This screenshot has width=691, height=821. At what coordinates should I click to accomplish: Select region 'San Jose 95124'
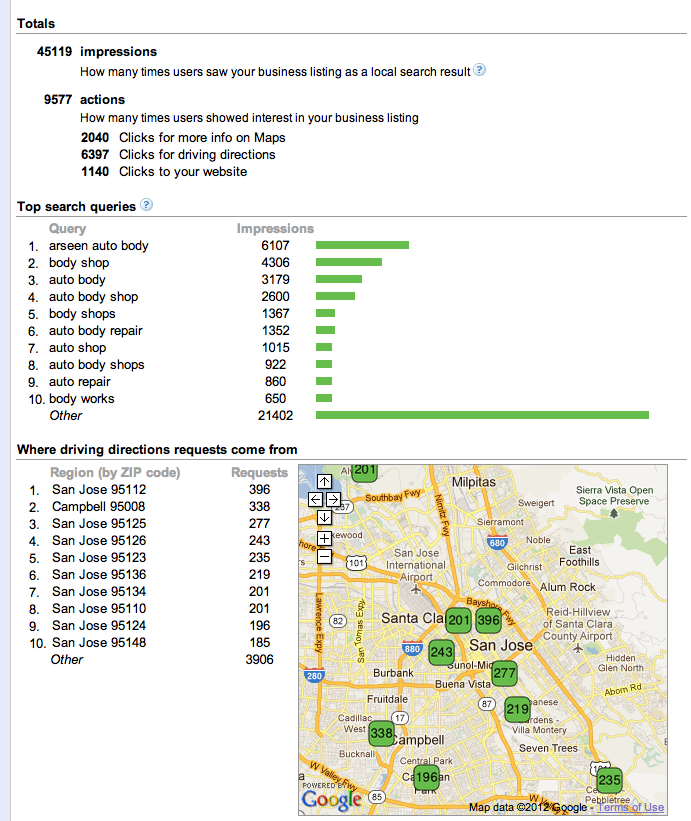point(99,626)
